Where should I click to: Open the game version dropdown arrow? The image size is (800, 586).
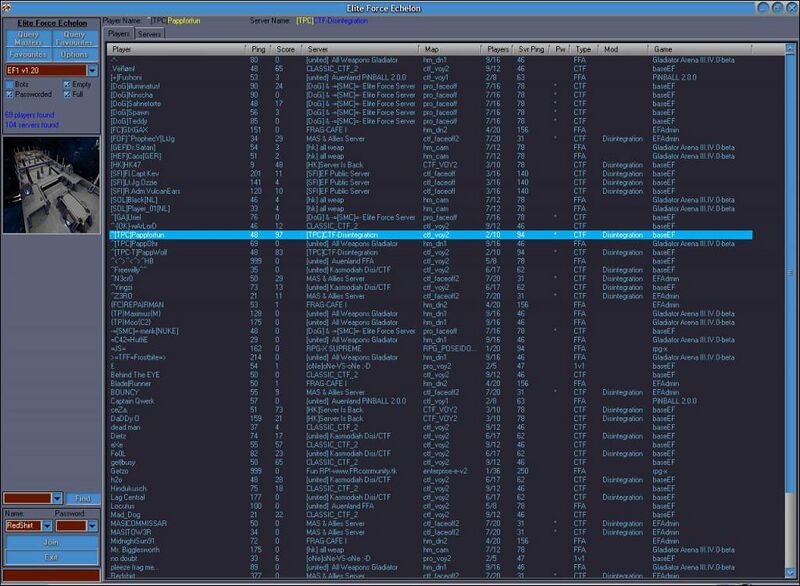pos(92,70)
